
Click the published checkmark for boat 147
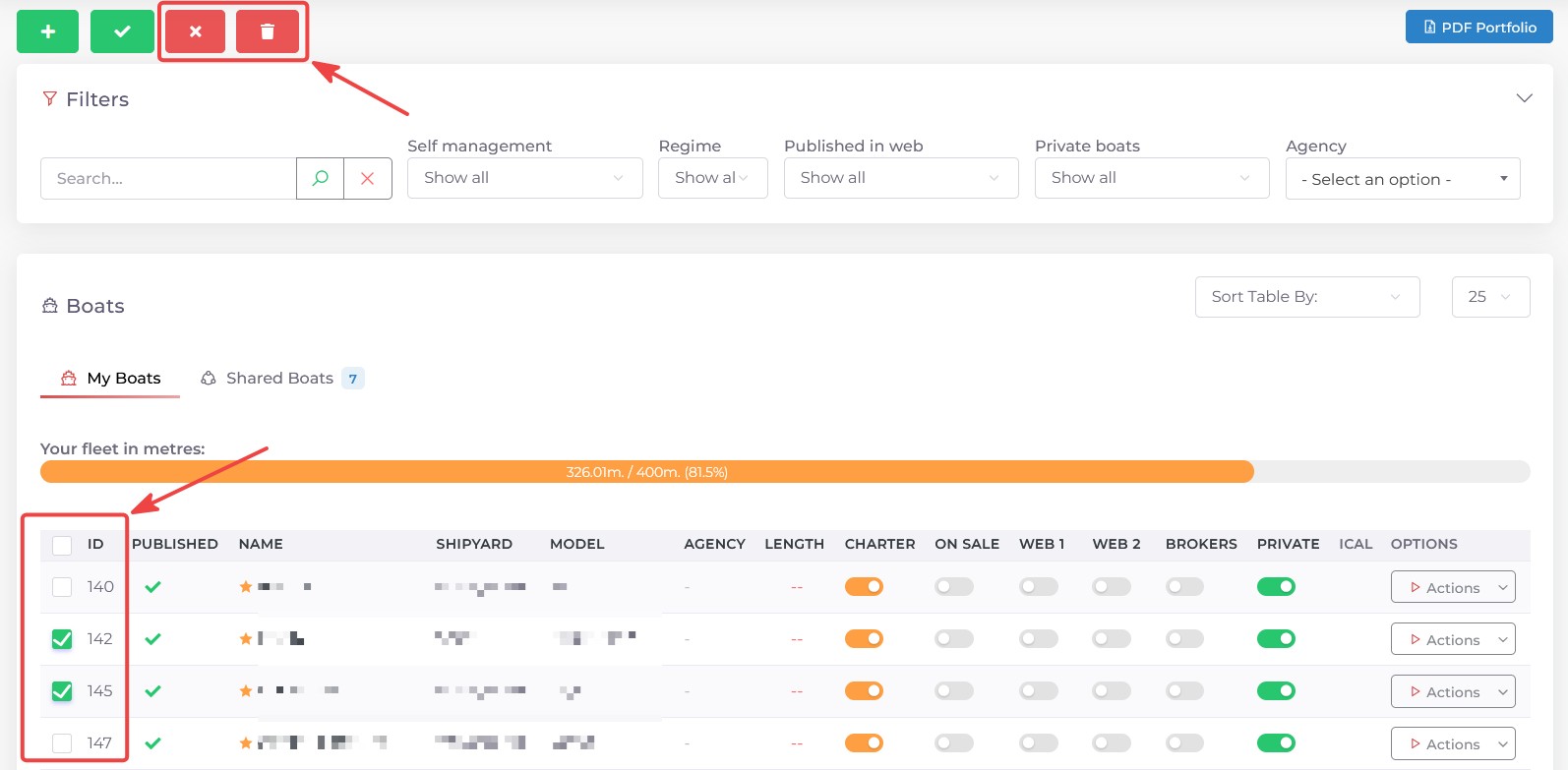(x=152, y=743)
